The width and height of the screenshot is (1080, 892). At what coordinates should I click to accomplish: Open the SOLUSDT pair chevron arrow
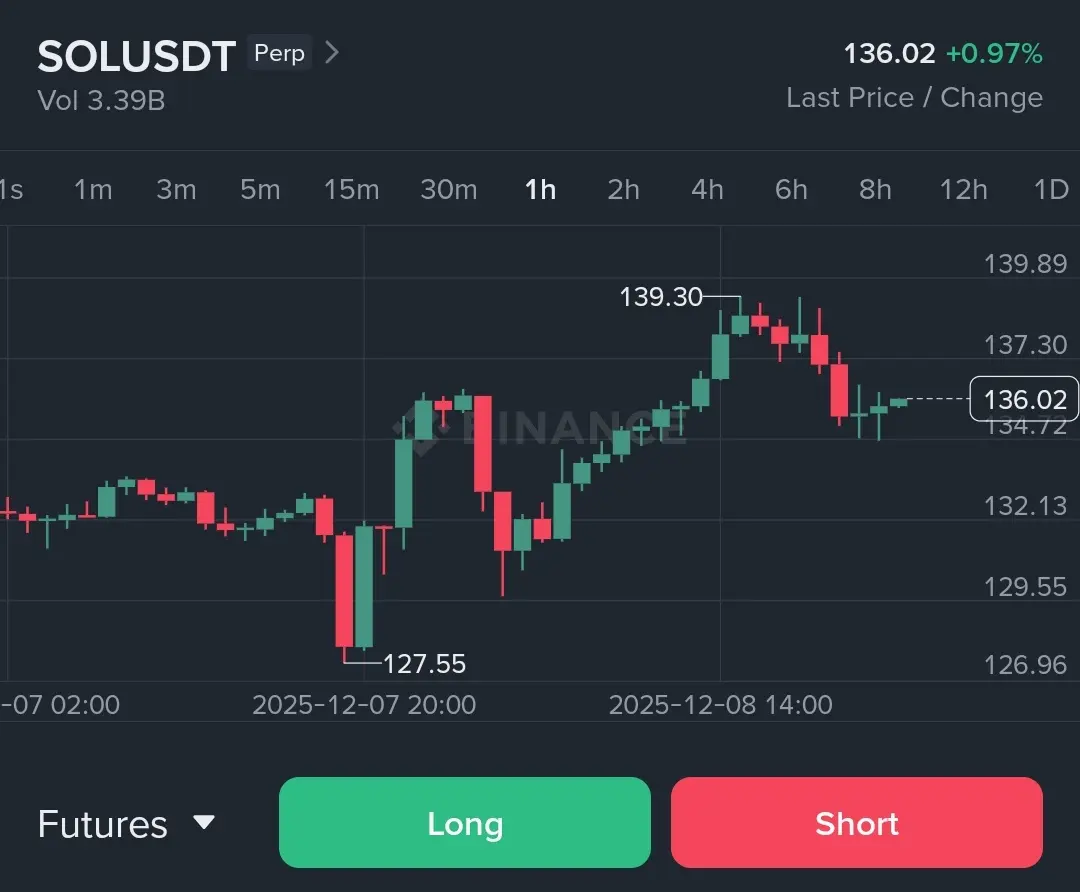tap(333, 53)
